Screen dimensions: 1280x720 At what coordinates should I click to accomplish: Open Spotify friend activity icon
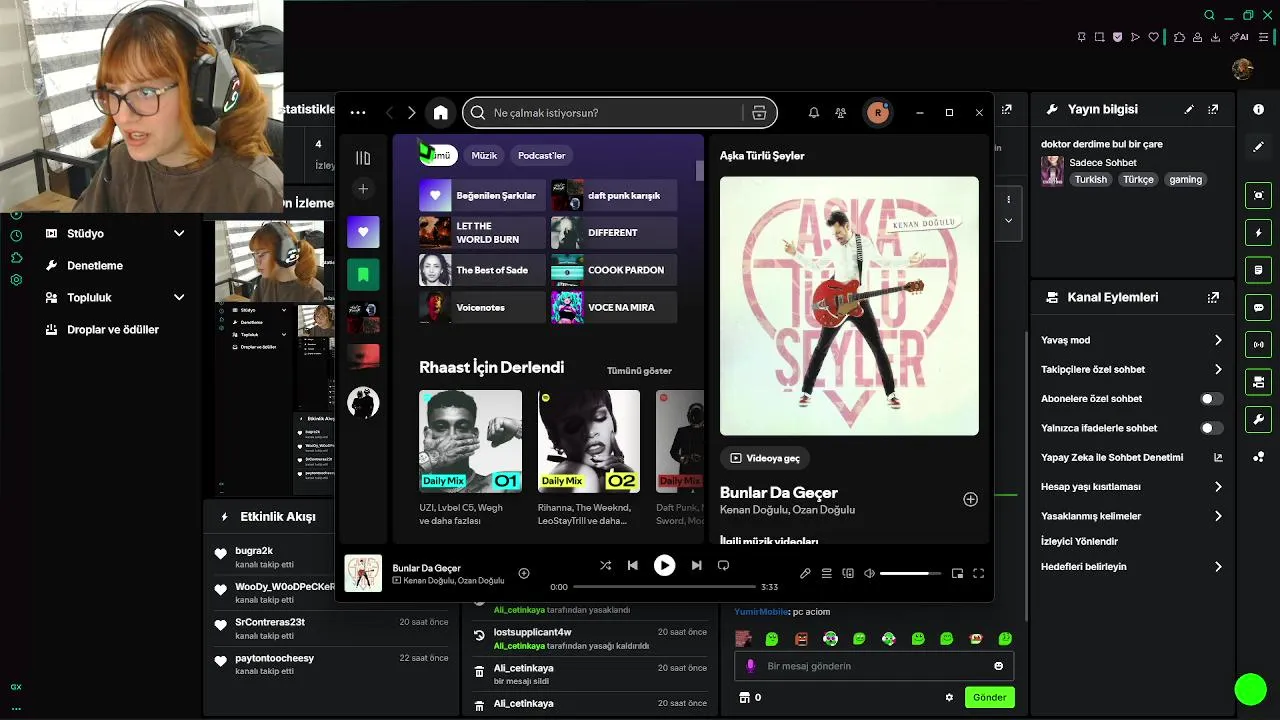pos(841,113)
